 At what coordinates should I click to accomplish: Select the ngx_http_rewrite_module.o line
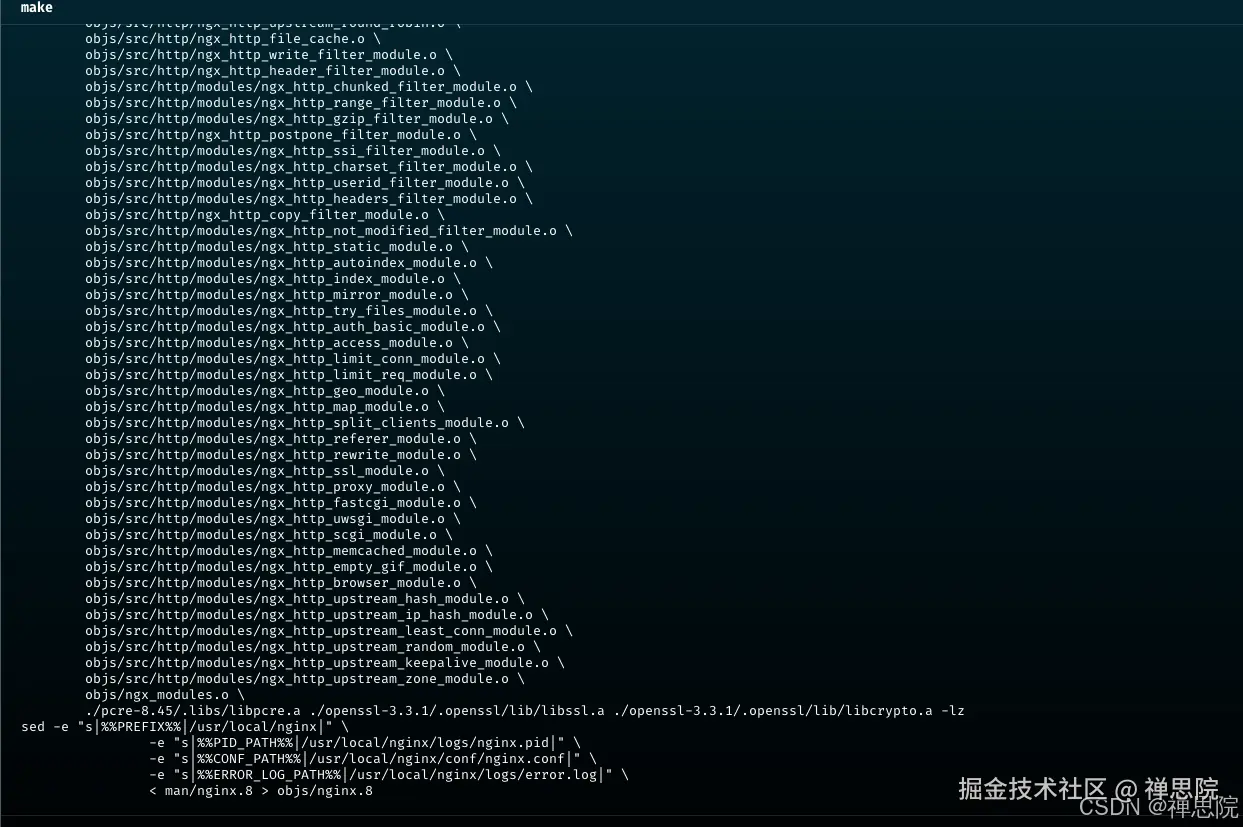click(x=280, y=455)
